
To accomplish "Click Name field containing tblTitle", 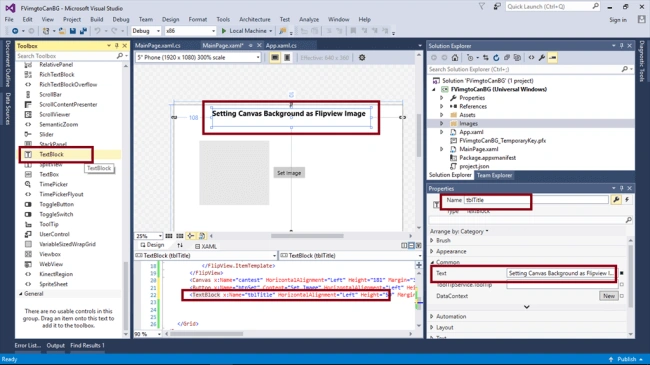I will click(x=536, y=200).
